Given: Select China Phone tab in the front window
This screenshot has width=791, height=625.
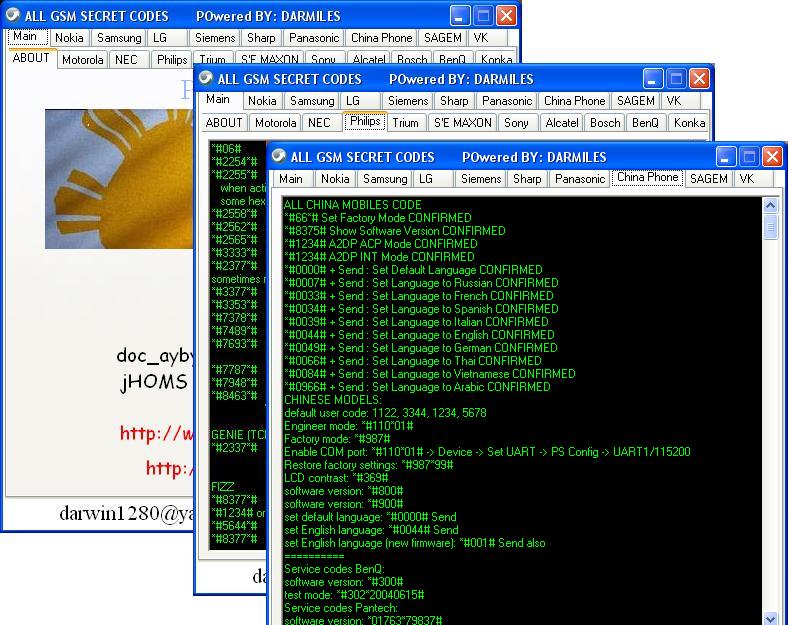Looking at the screenshot, I should point(648,177).
